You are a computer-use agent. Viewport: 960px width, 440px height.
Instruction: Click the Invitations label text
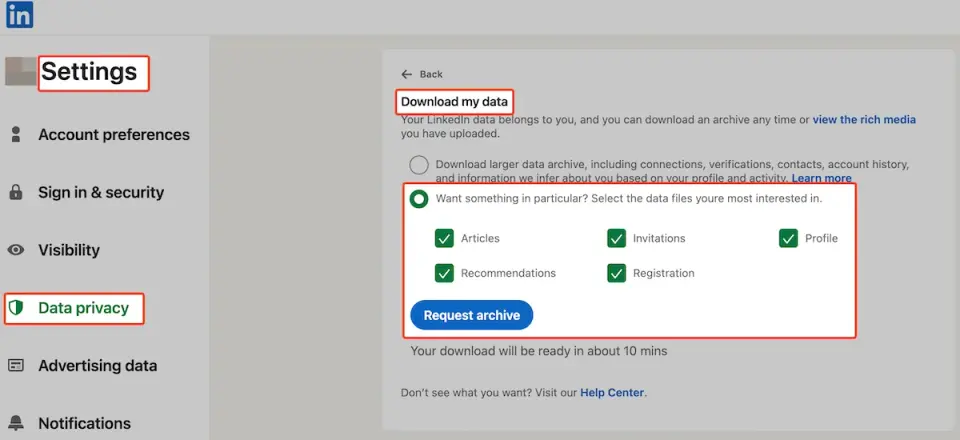click(659, 239)
